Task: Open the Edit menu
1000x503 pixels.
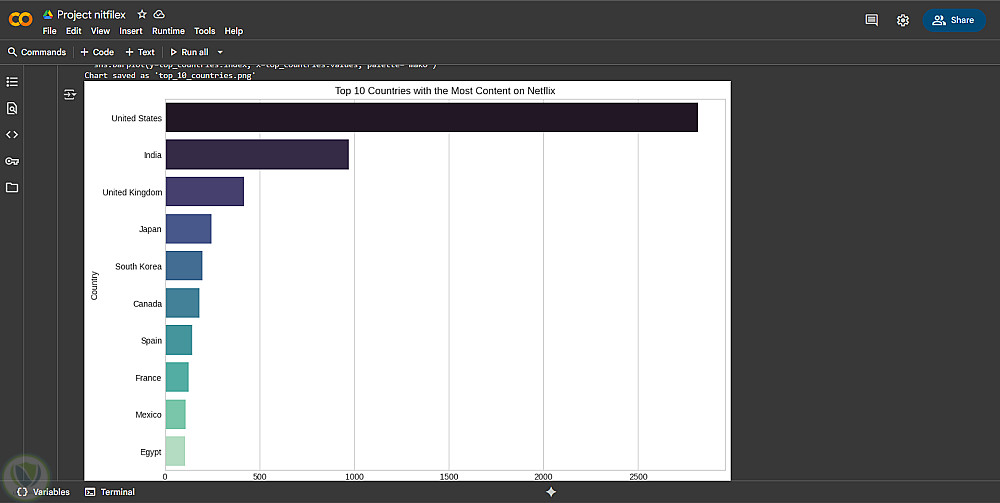Action: point(73,31)
